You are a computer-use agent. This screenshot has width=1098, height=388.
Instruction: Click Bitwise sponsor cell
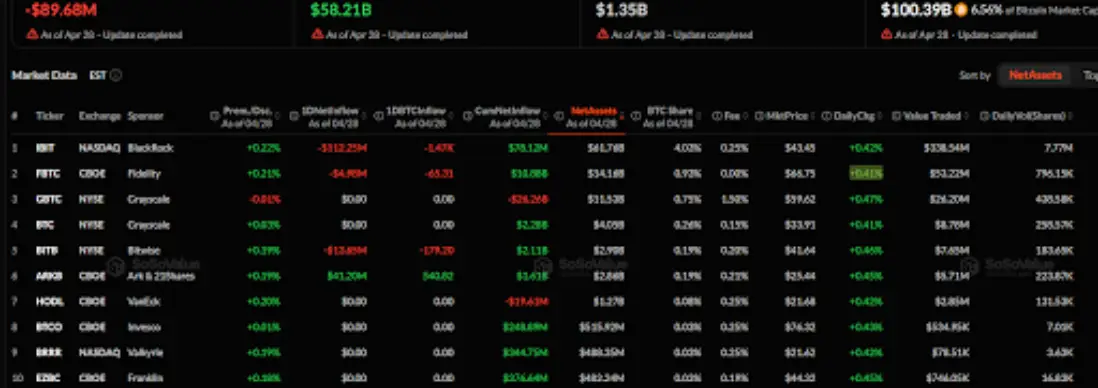pos(144,250)
